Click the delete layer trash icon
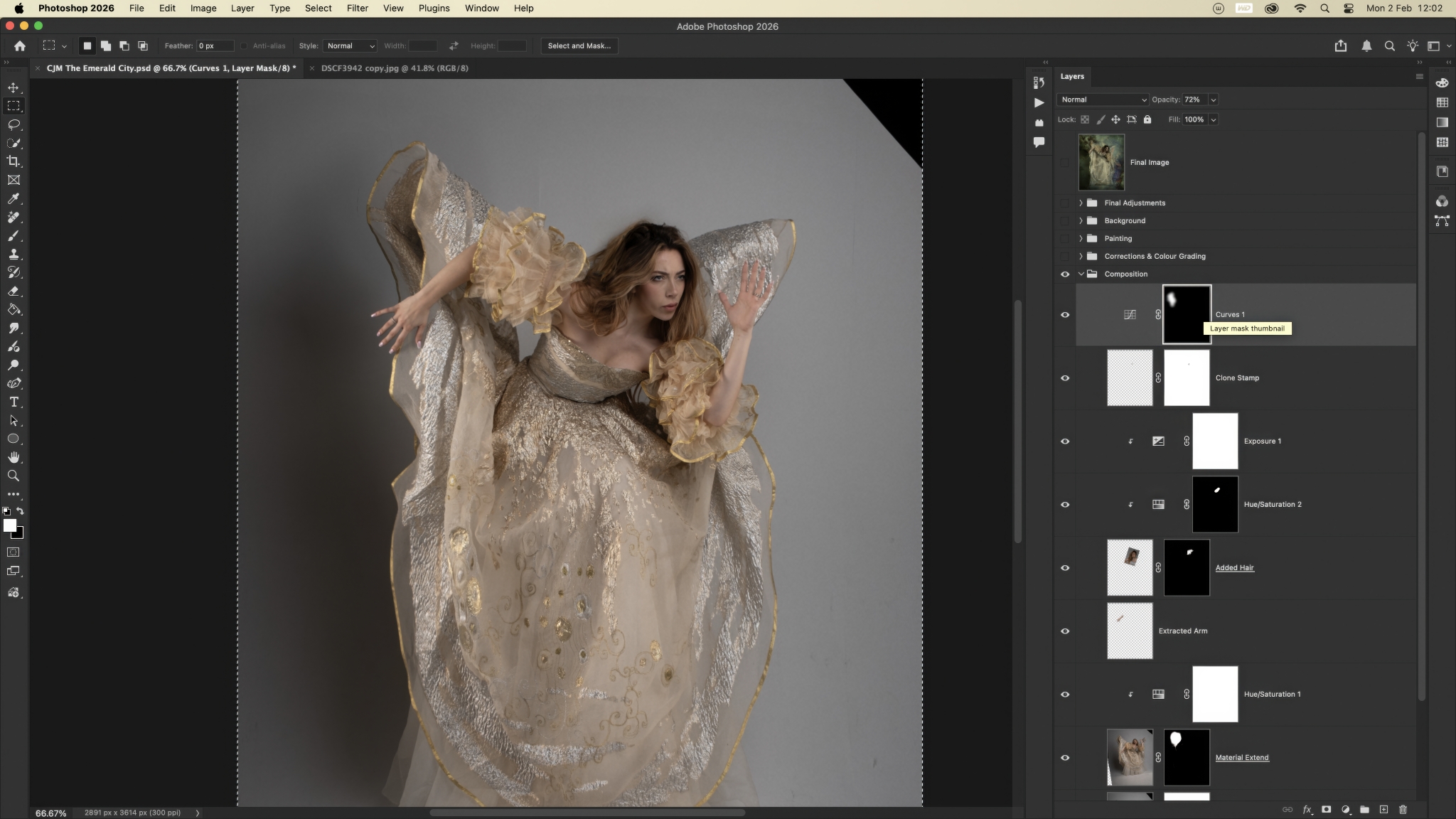Image resolution: width=1456 pixels, height=819 pixels. [1403, 809]
